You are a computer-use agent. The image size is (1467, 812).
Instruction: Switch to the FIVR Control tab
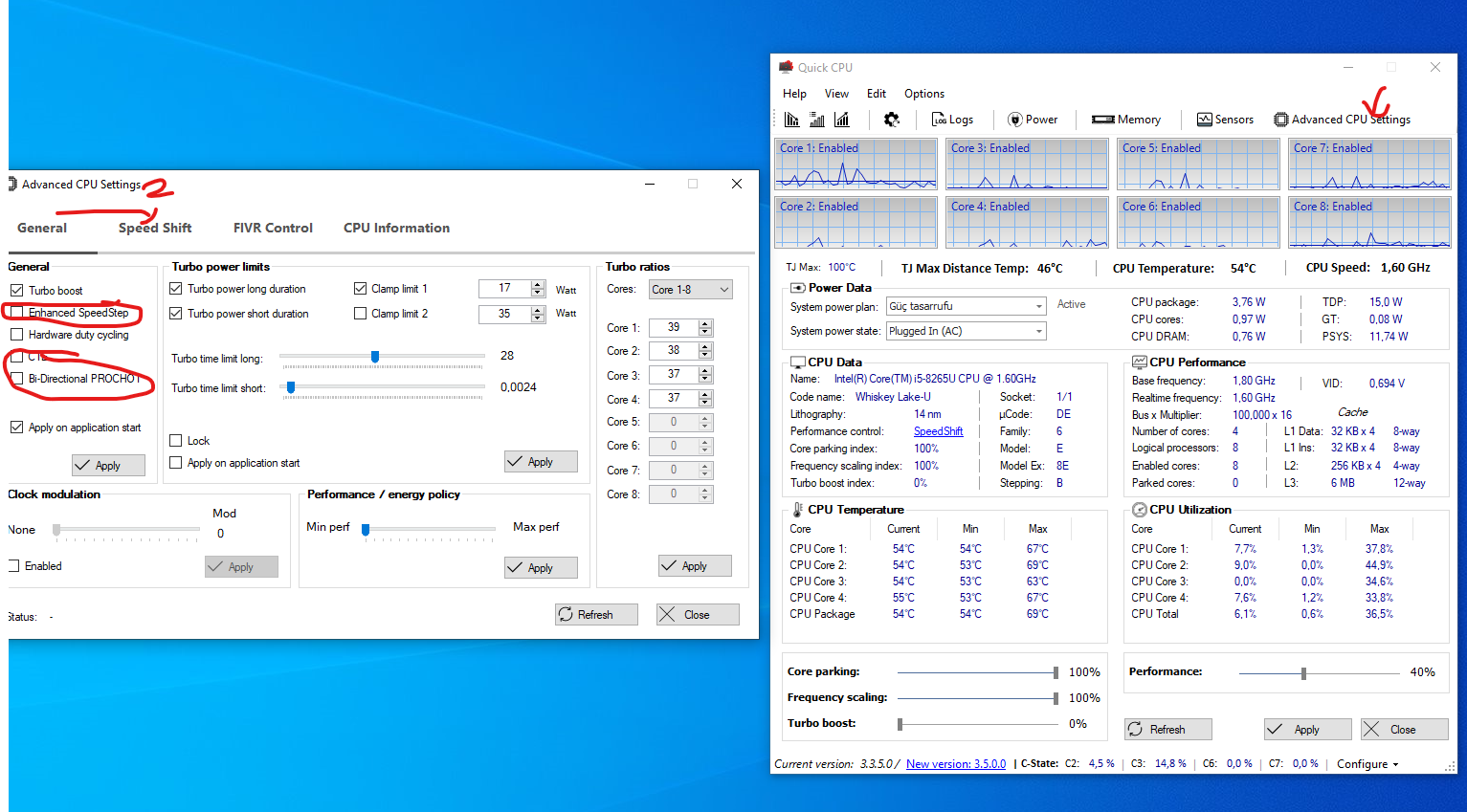[x=273, y=228]
